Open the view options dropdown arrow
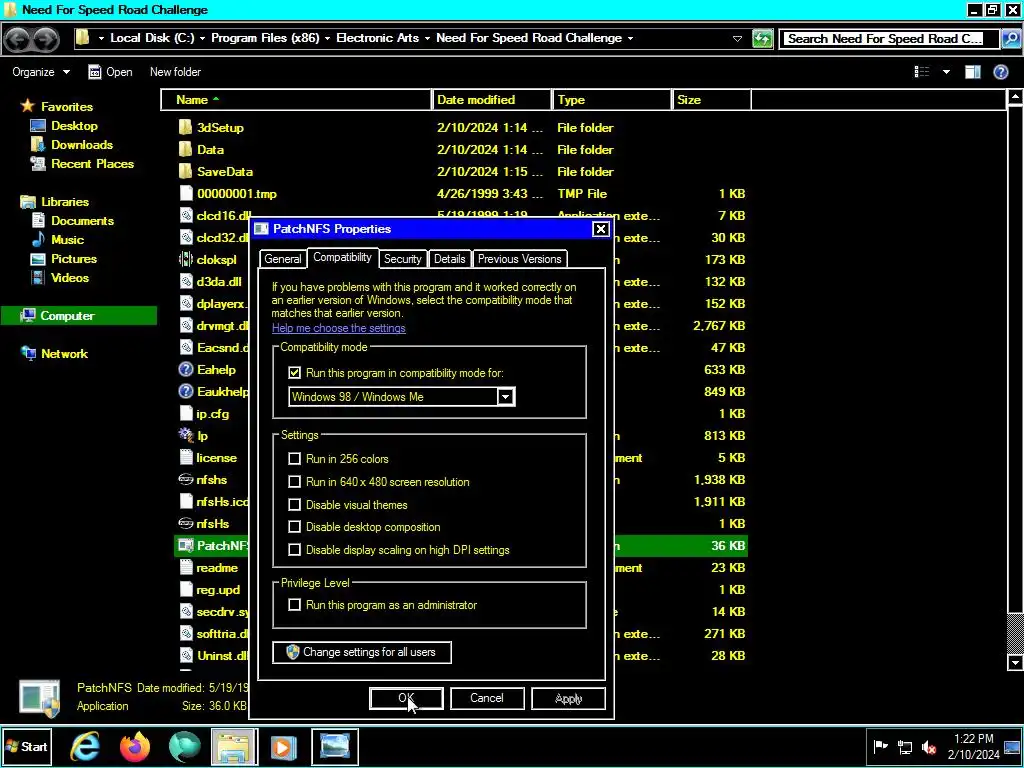This screenshot has height=768, width=1024. tap(946, 72)
